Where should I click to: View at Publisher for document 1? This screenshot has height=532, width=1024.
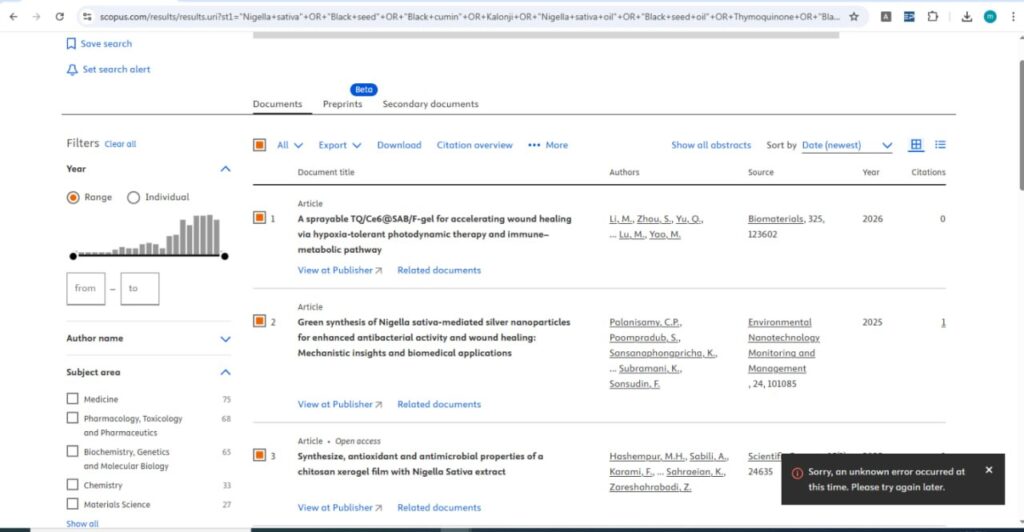[340, 270]
